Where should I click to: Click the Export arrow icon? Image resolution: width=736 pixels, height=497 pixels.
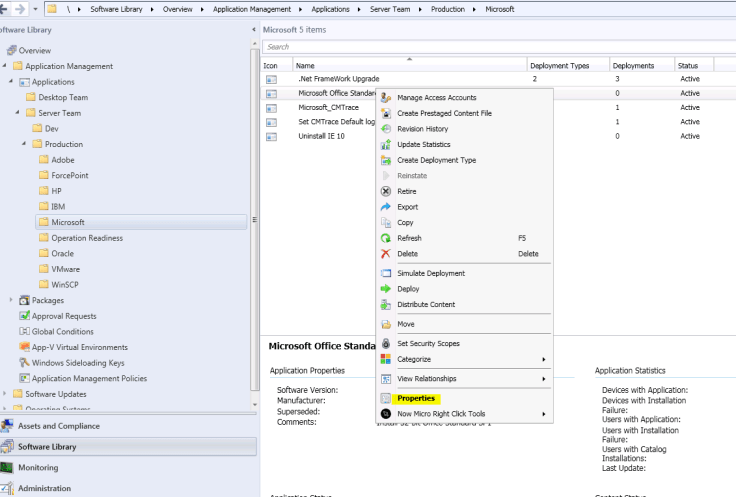click(386, 207)
